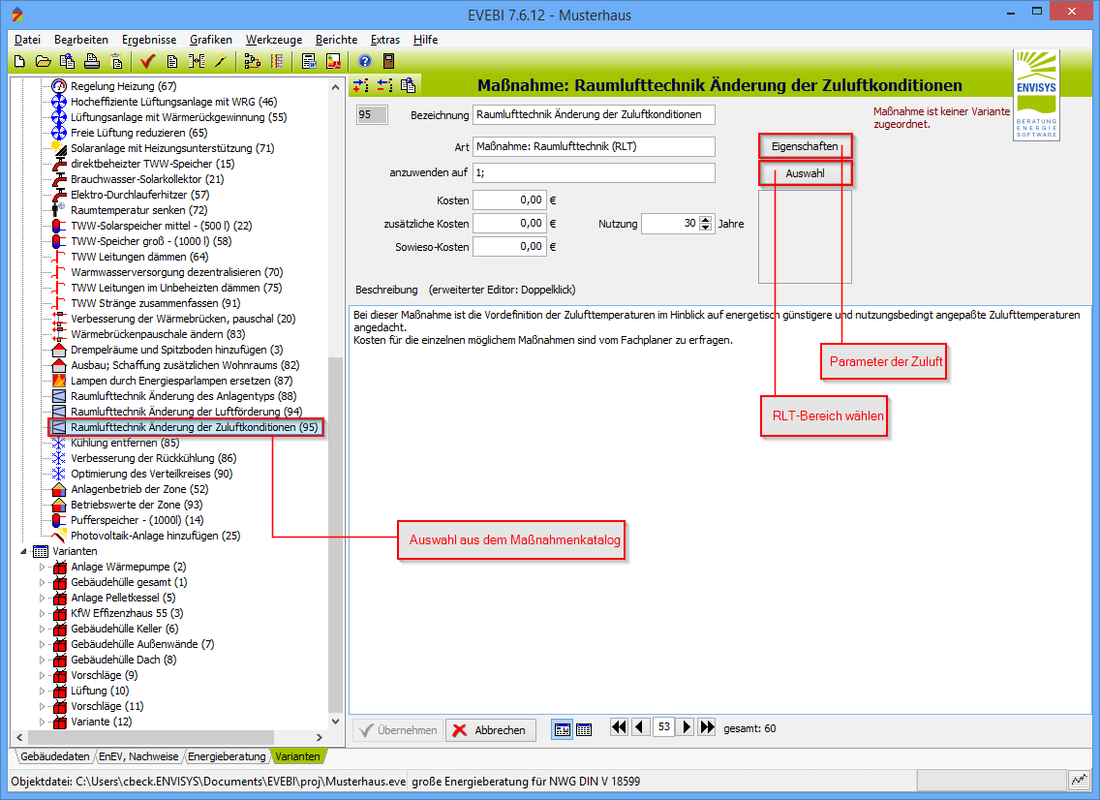This screenshot has width=1100, height=800.
Task: Switch to the Energieberatung tab
Action: [227, 756]
